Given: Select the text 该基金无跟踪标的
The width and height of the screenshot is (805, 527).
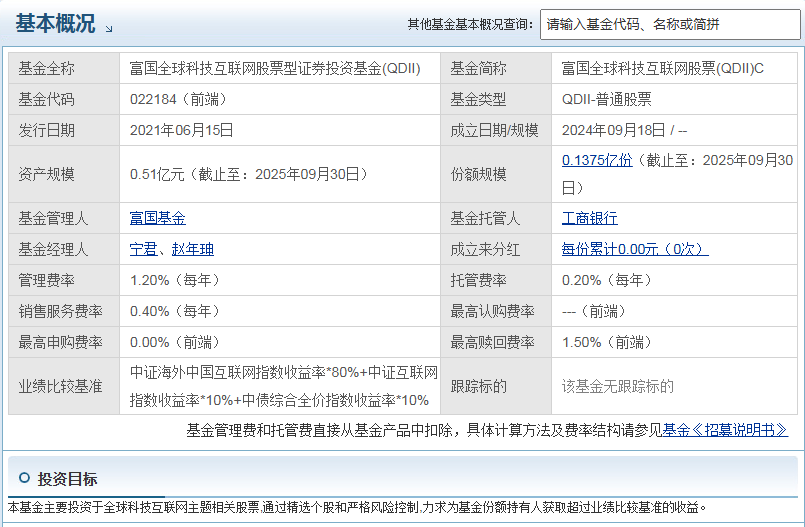Looking at the screenshot, I should tap(618, 386).
